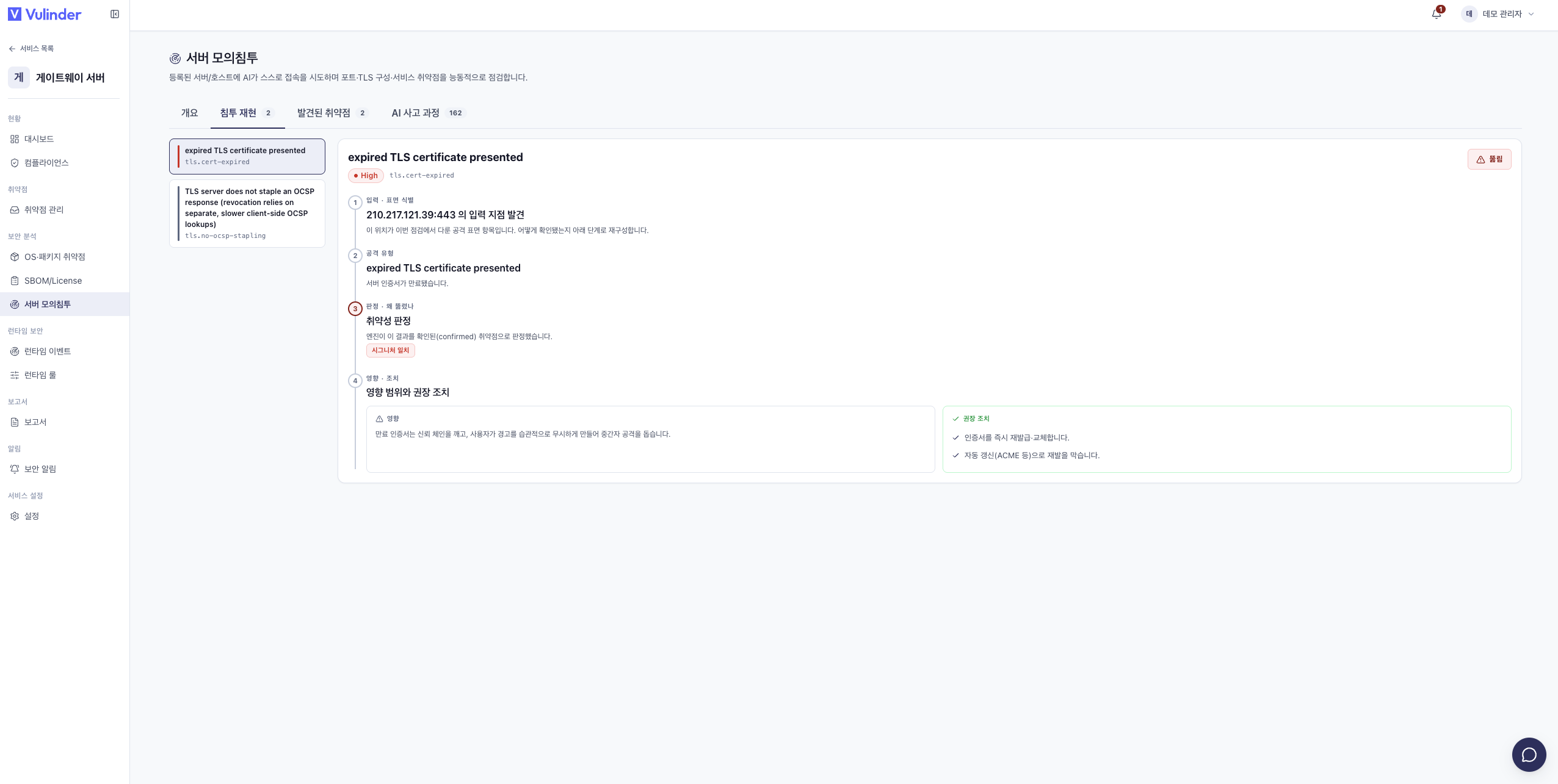Expand the 데모 관리자 user menu
The height and width of the screenshot is (784, 1558).
tap(1498, 14)
